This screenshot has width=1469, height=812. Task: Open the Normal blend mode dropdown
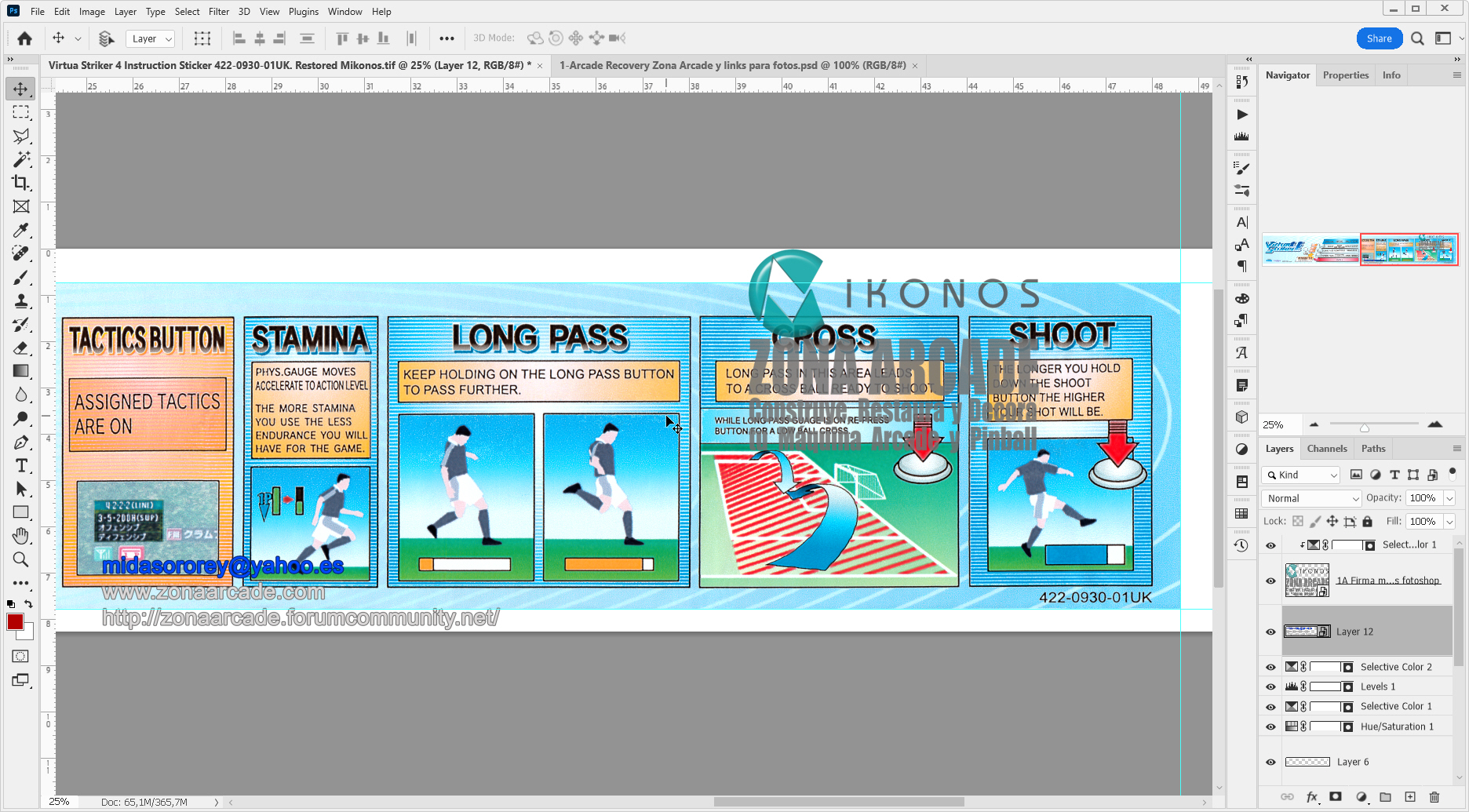[x=1311, y=498]
